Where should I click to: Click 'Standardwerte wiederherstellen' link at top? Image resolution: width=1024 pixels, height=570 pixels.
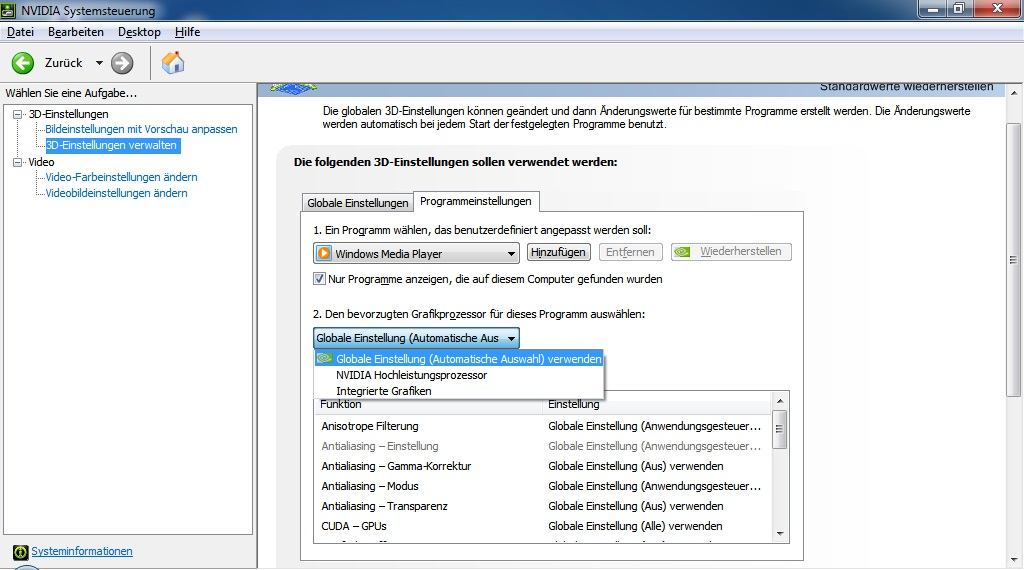pyautogui.click(x=906, y=87)
